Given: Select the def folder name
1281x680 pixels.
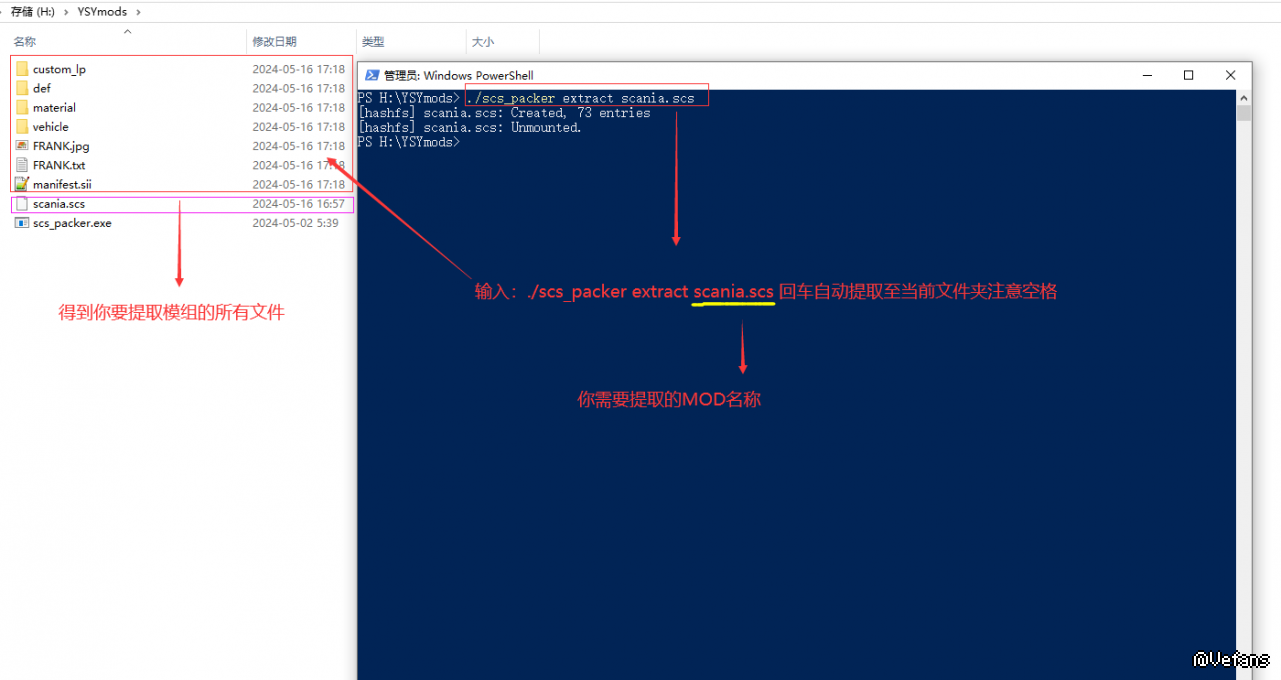Looking at the screenshot, I should (x=41, y=89).
